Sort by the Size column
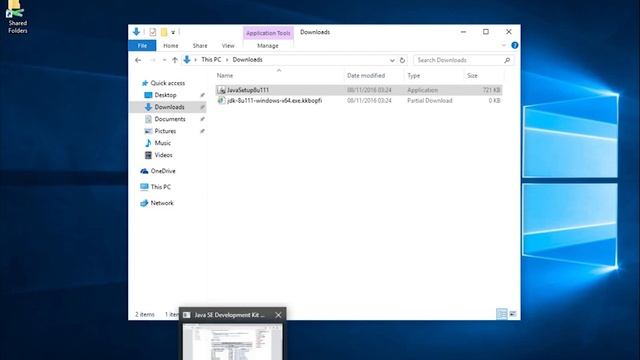The width and height of the screenshot is (640, 360). coord(484,76)
